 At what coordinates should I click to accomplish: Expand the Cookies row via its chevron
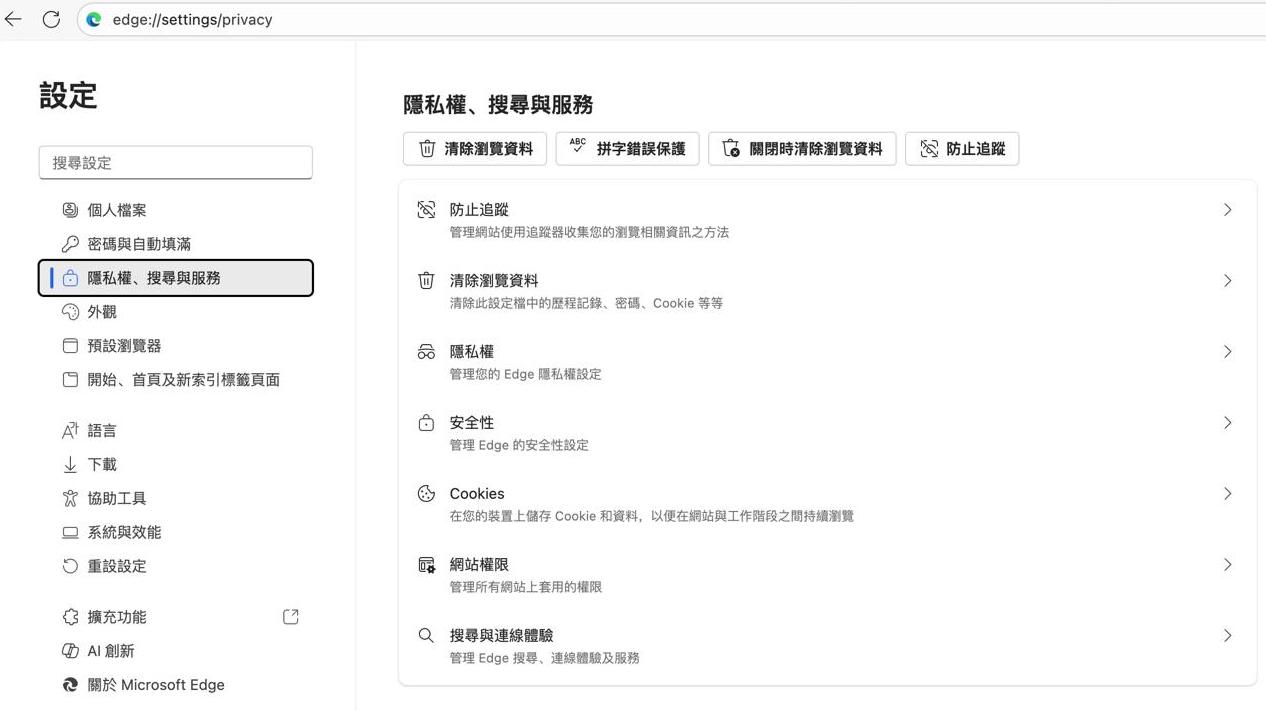pyautogui.click(x=1228, y=493)
